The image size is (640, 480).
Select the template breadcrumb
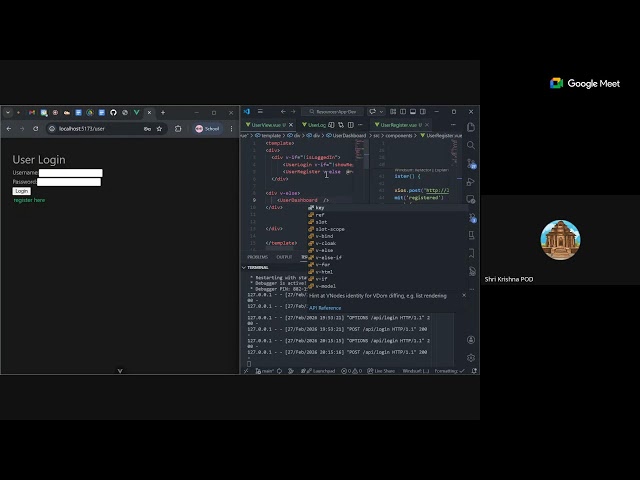(268, 136)
